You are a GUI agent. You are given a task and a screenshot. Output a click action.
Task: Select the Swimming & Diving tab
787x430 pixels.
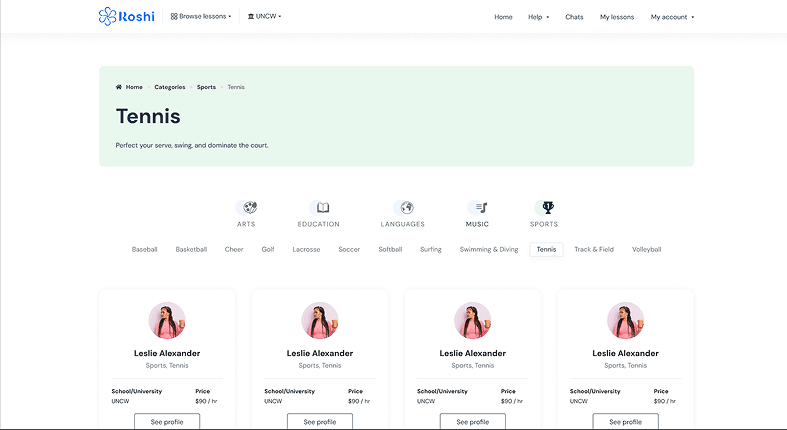pyautogui.click(x=489, y=249)
